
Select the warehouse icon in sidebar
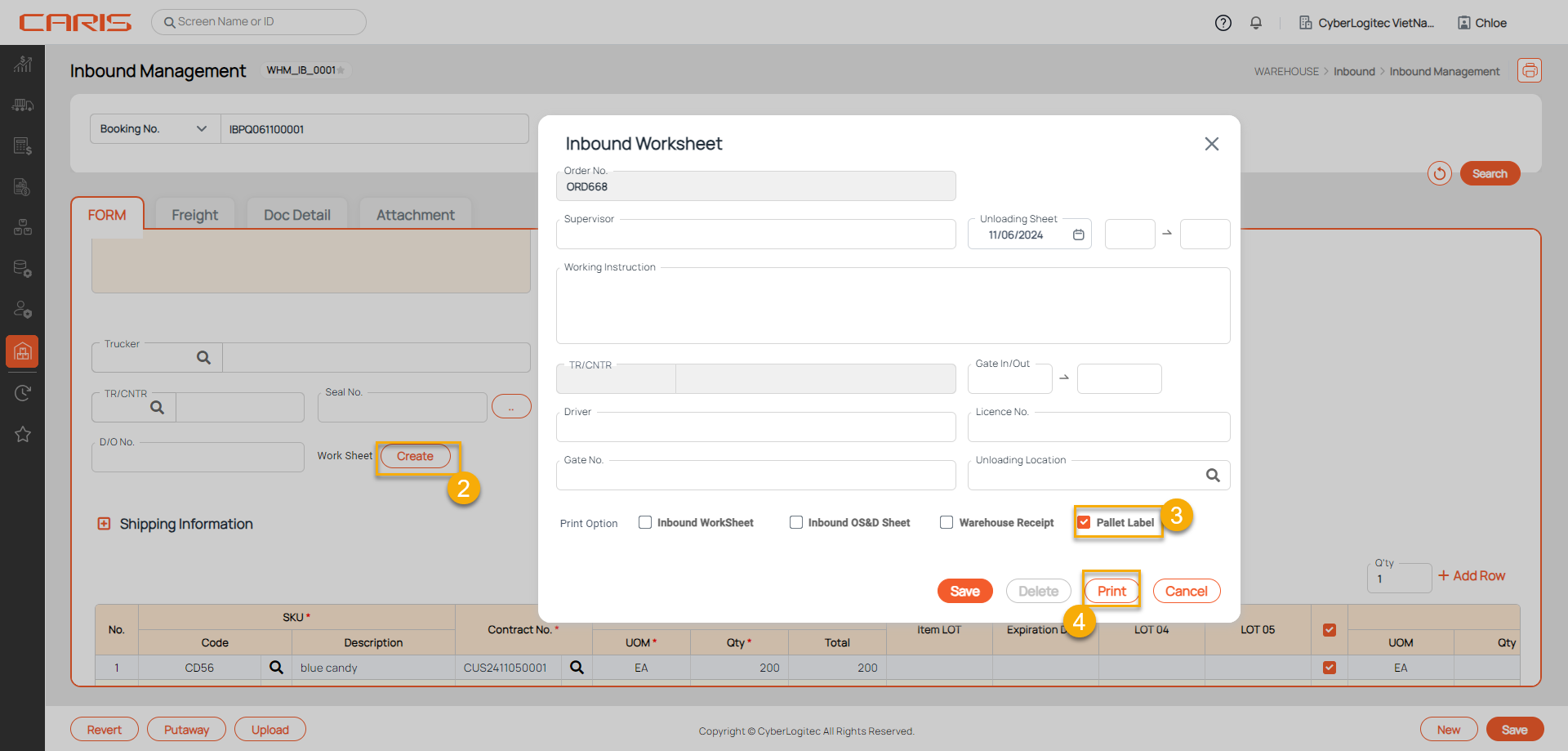pos(23,351)
